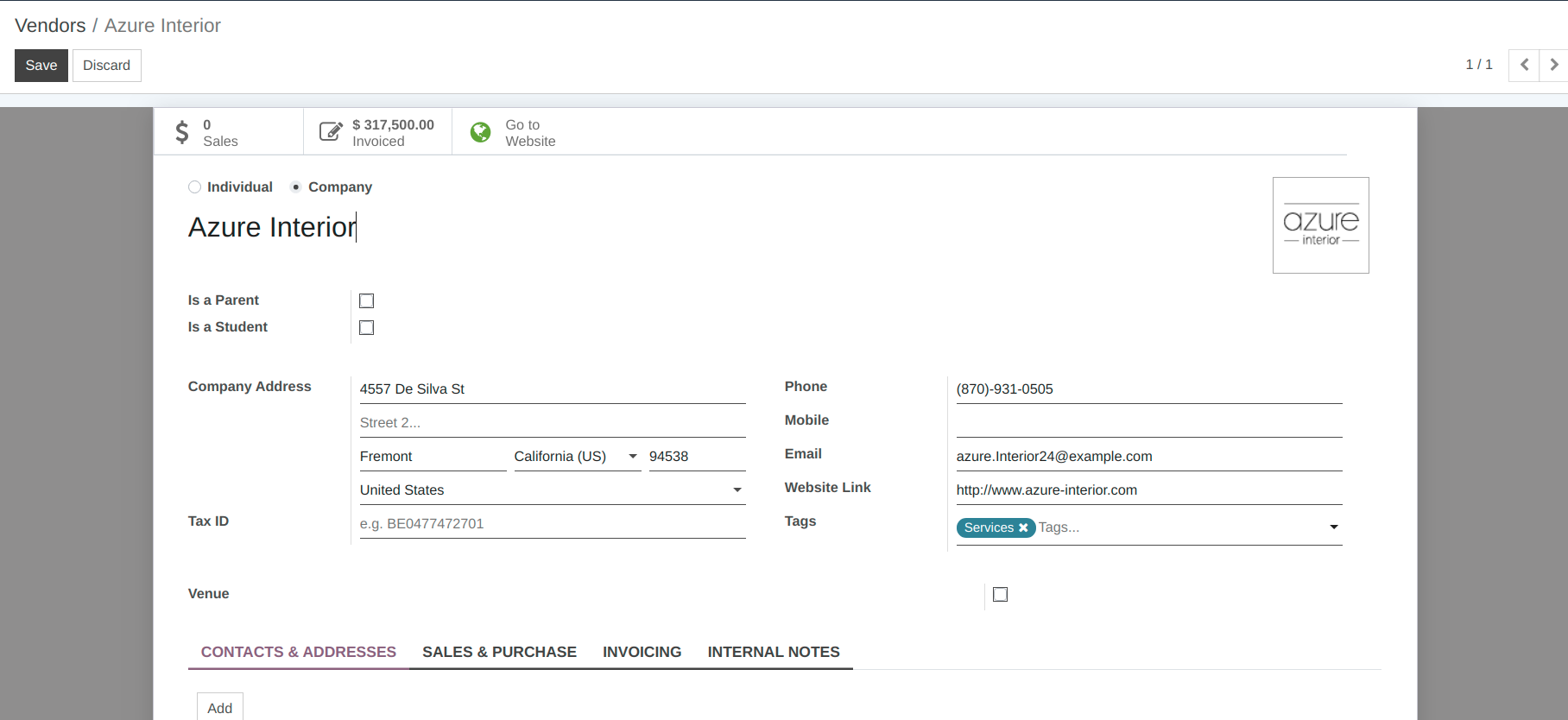Click the 1 / 1 pager counter
Viewport: 1568px width, 720px height.
(x=1479, y=65)
